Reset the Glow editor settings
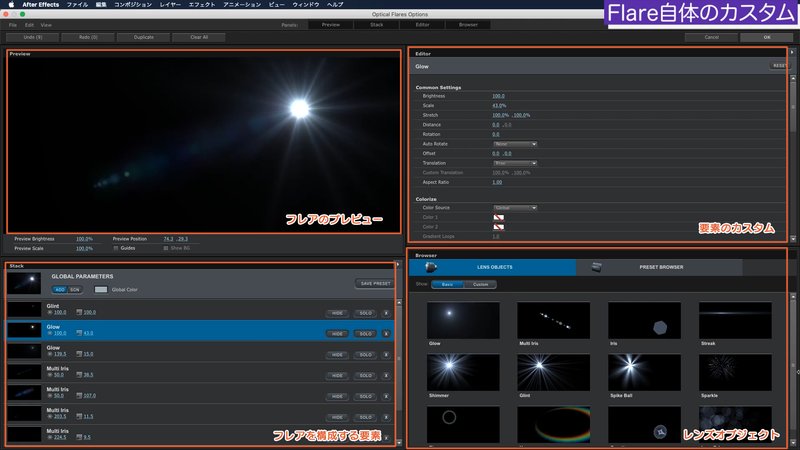The image size is (800, 450). coord(779,66)
